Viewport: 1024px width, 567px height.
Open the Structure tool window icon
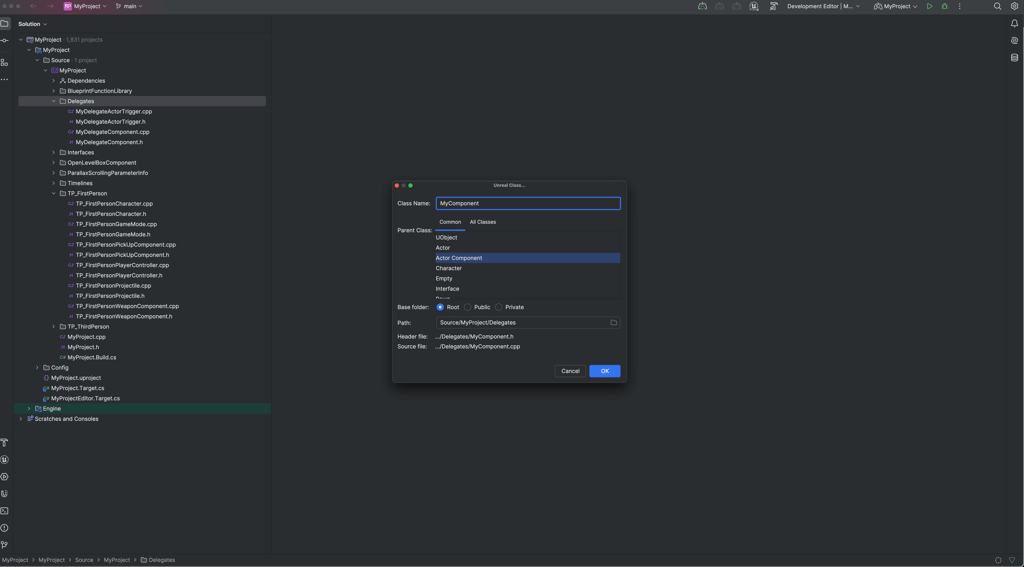(x=5, y=62)
